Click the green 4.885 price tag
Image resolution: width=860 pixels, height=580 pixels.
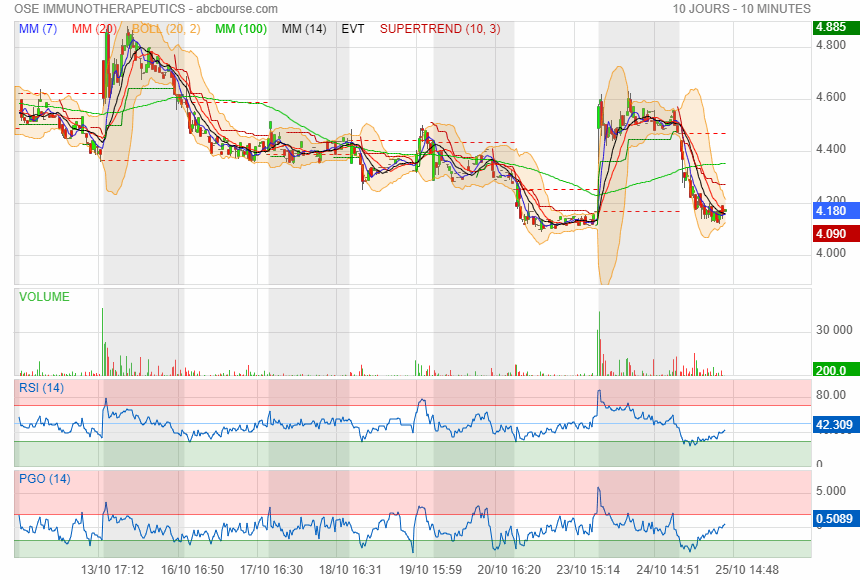[x=836, y=27]
